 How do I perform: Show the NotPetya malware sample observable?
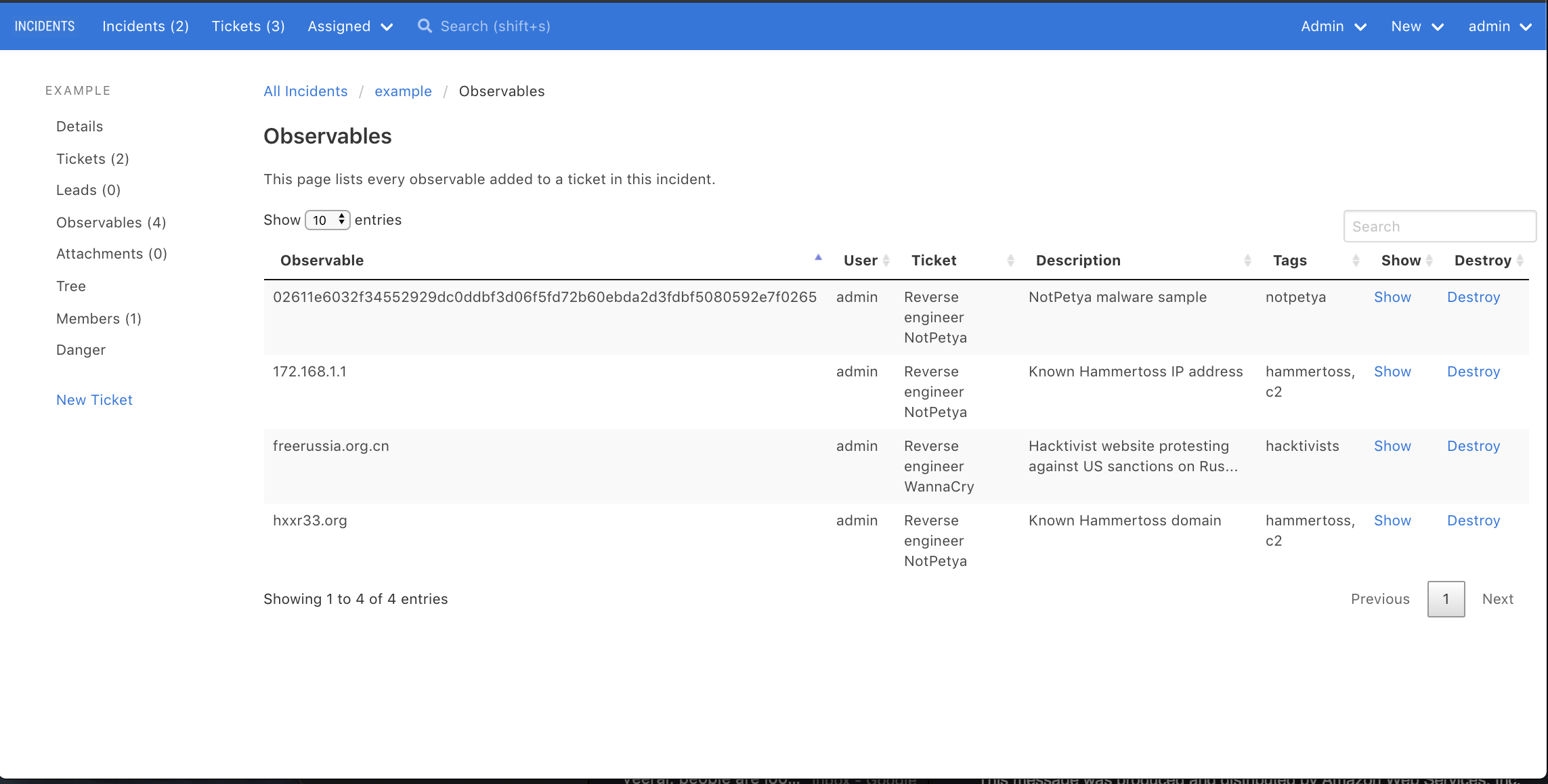pyautogui.click(x=1392, y=297)
